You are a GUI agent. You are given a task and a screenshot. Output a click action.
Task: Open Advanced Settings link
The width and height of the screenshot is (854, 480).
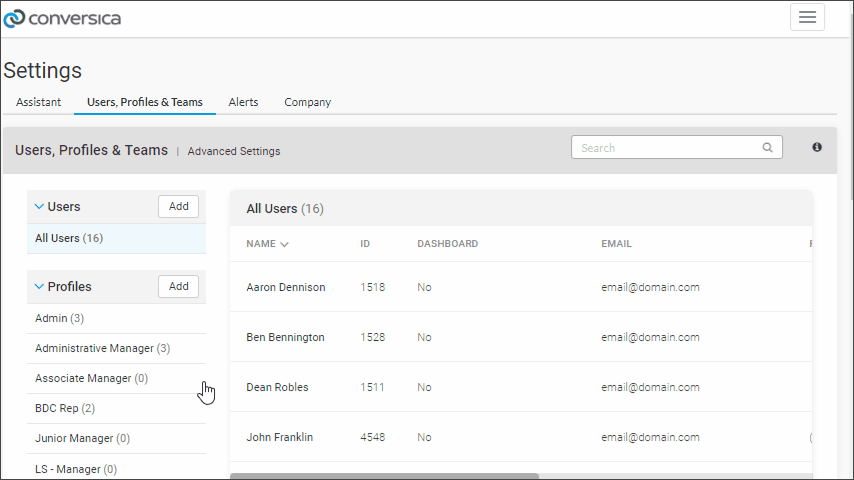234,151
